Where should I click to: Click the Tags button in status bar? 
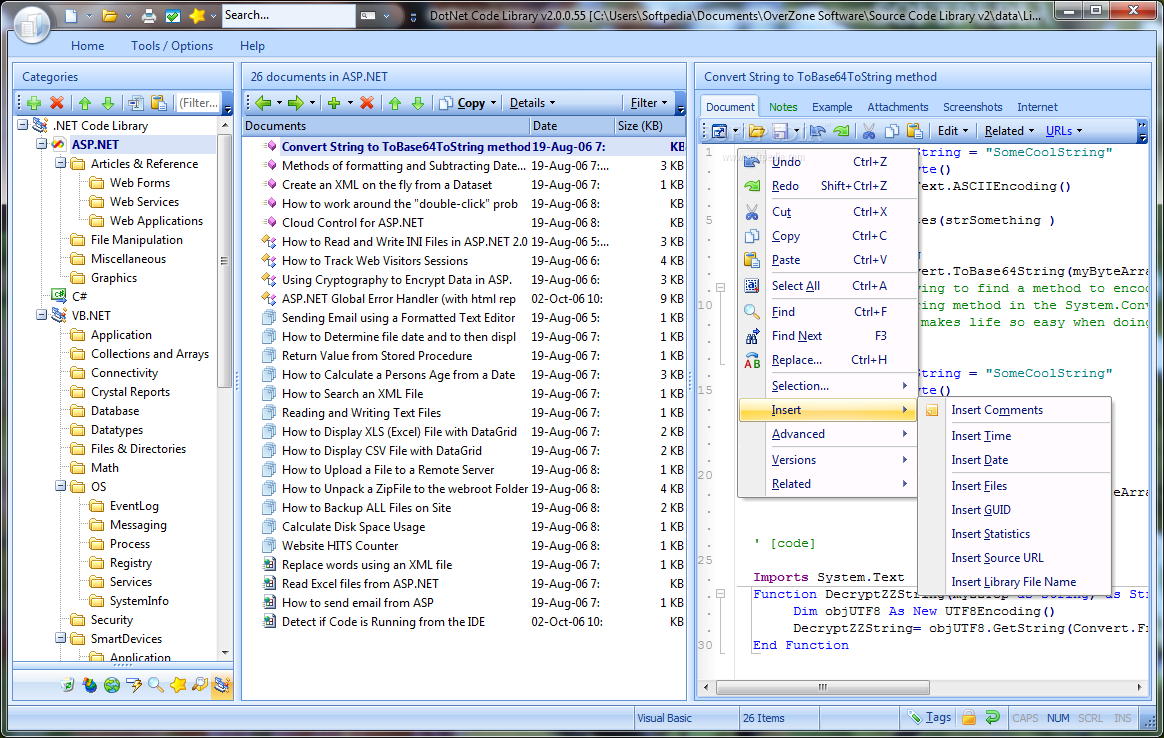929,717
